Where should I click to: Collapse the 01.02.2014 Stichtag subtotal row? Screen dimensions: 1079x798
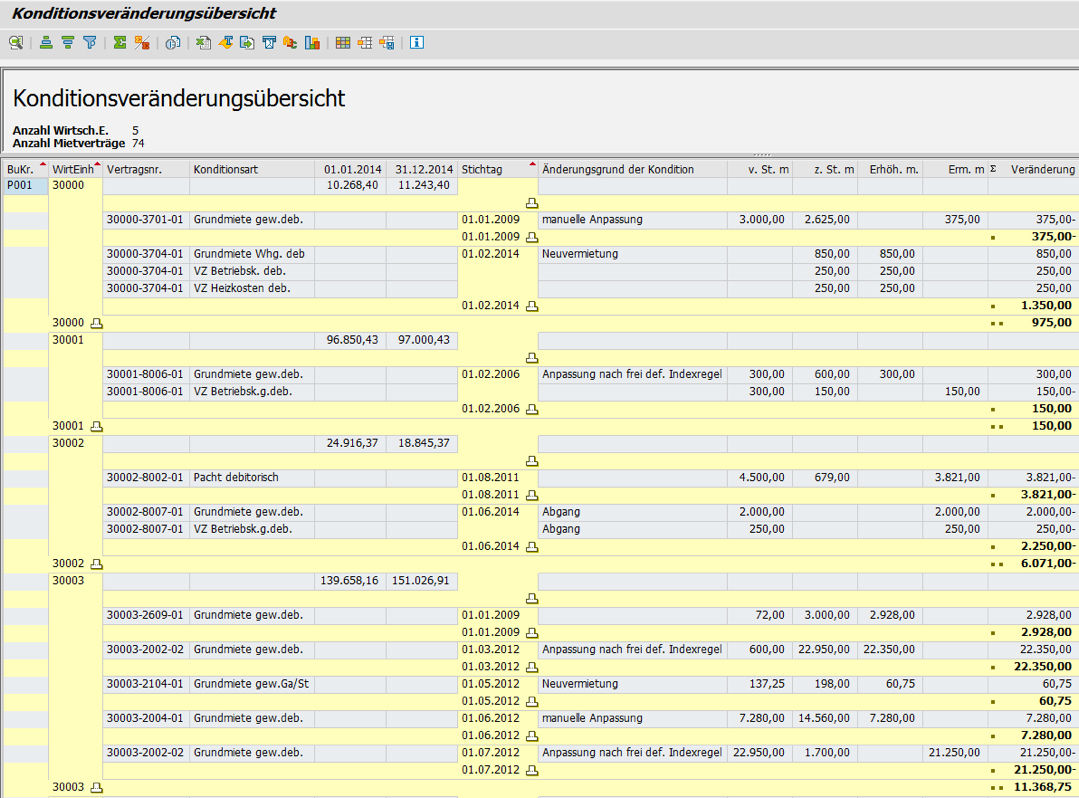pos(532,306)
